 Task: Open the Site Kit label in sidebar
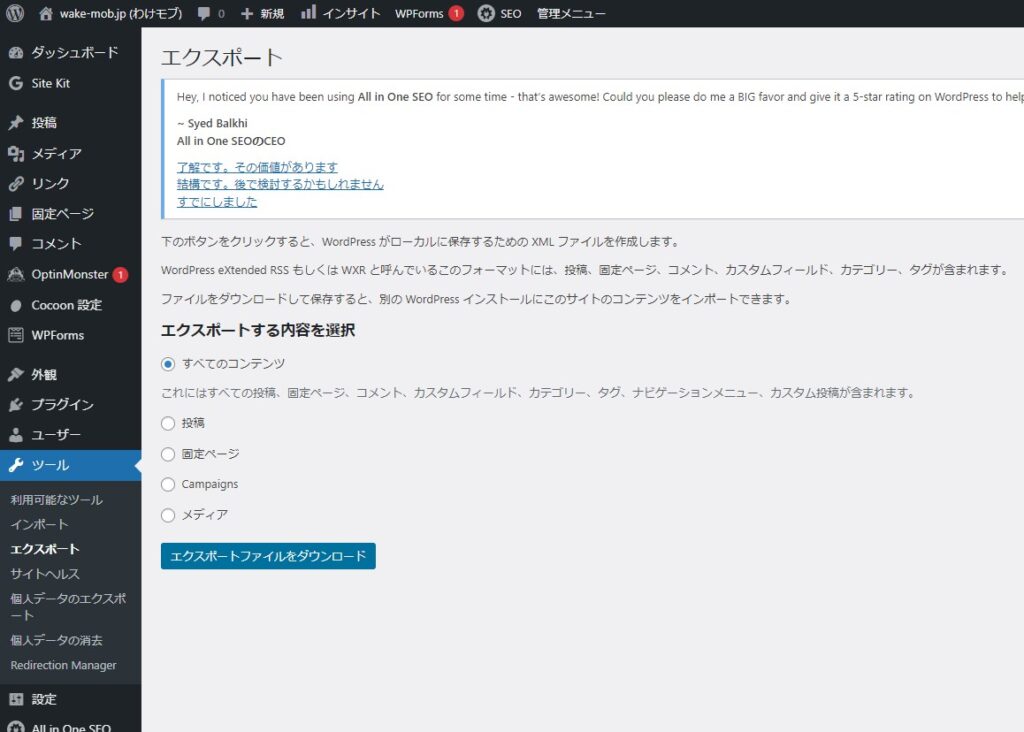[x=50, y=83]
